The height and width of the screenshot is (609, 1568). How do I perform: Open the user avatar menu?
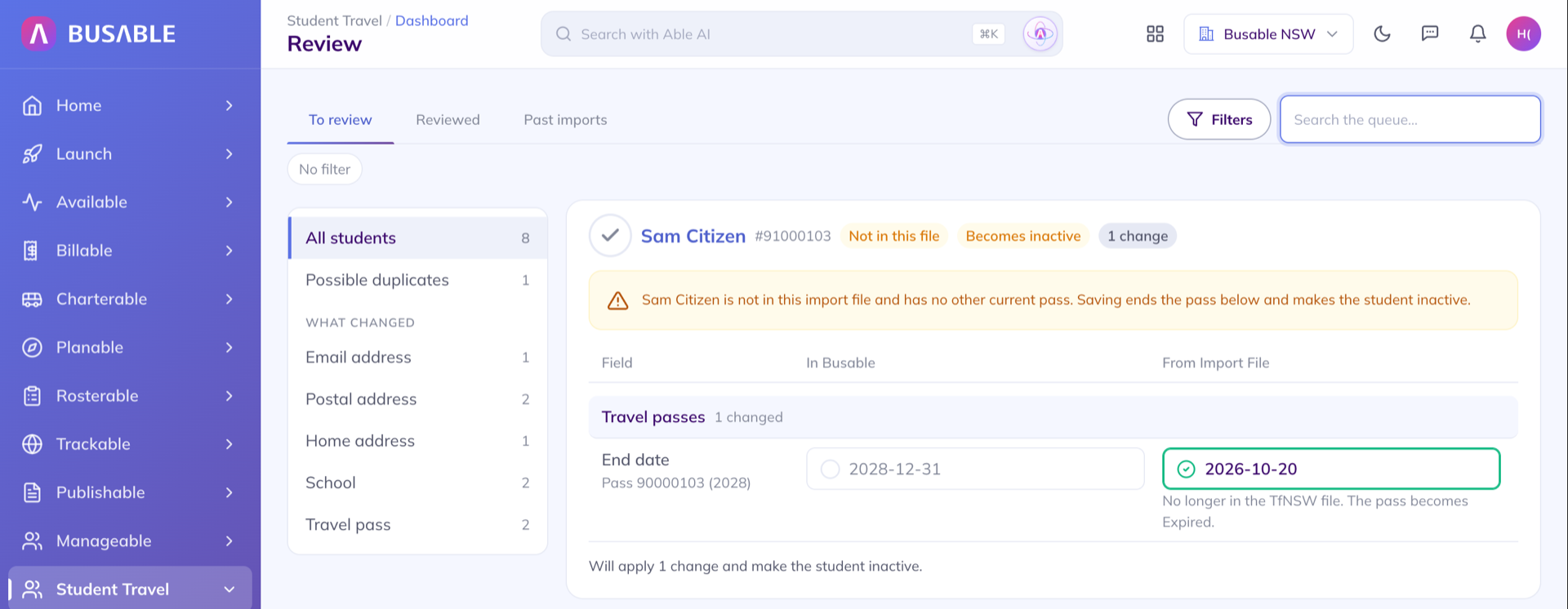point(1524,34)
